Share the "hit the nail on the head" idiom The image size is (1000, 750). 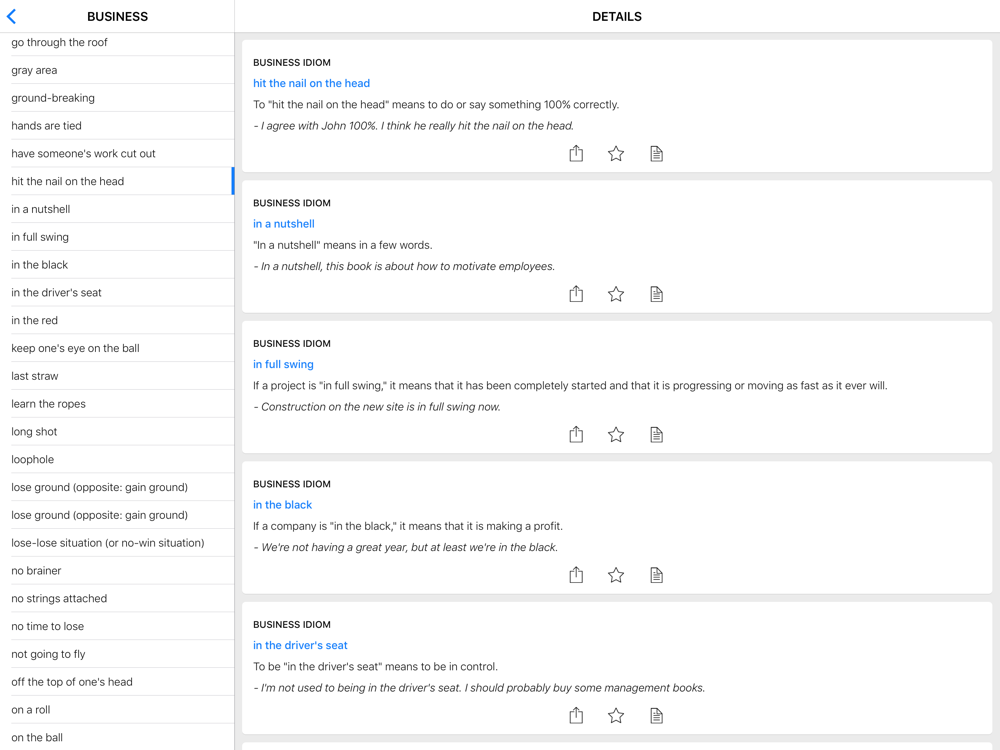coord(576,153)
